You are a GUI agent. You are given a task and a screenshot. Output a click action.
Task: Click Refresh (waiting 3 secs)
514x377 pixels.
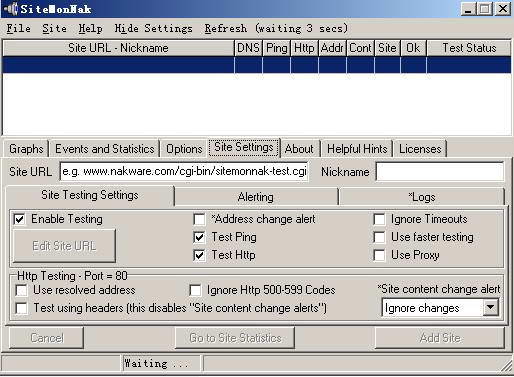pyautogui.click(x=276, y=28)
